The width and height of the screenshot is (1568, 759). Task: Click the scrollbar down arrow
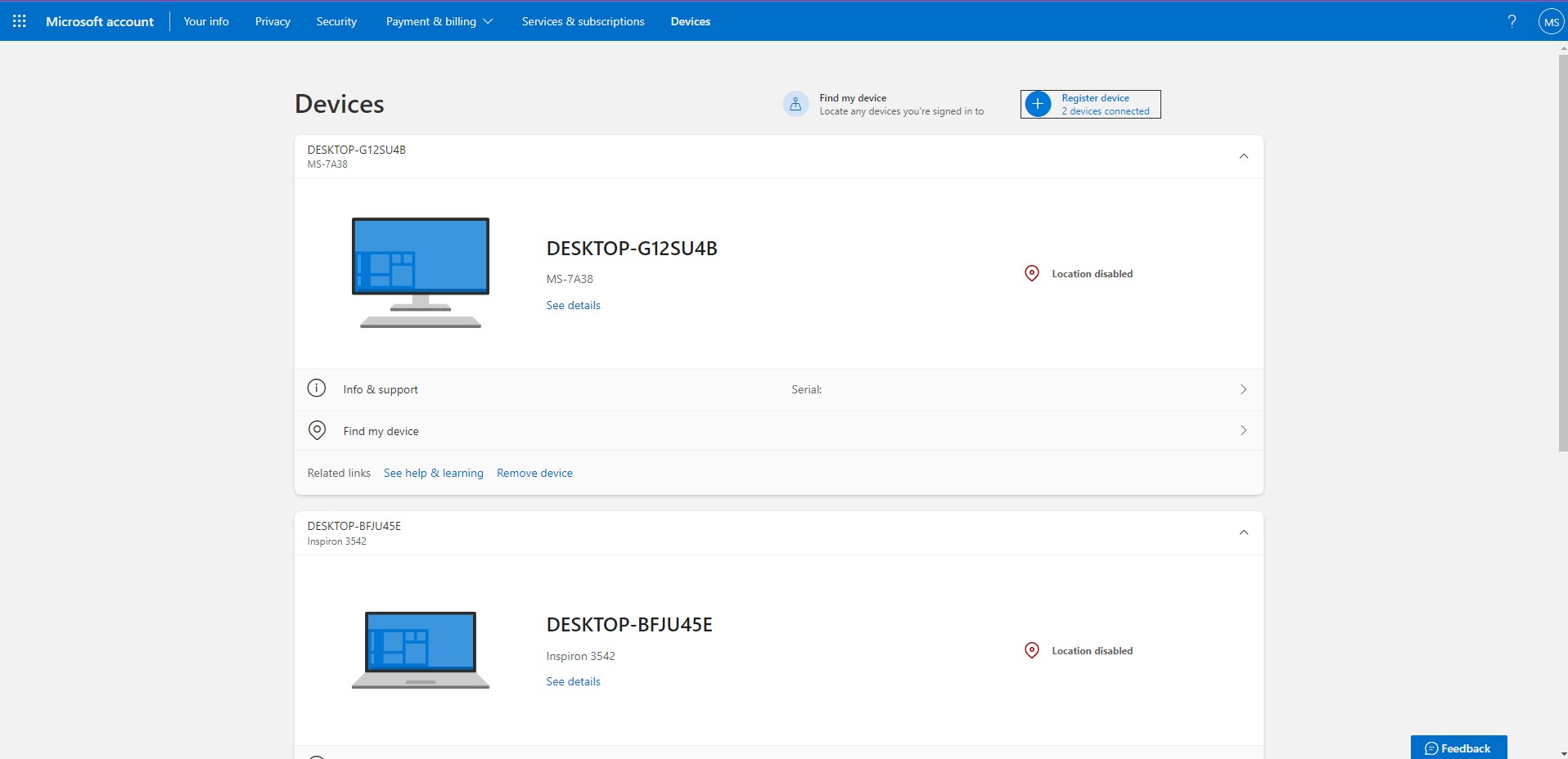(1562, 753)
